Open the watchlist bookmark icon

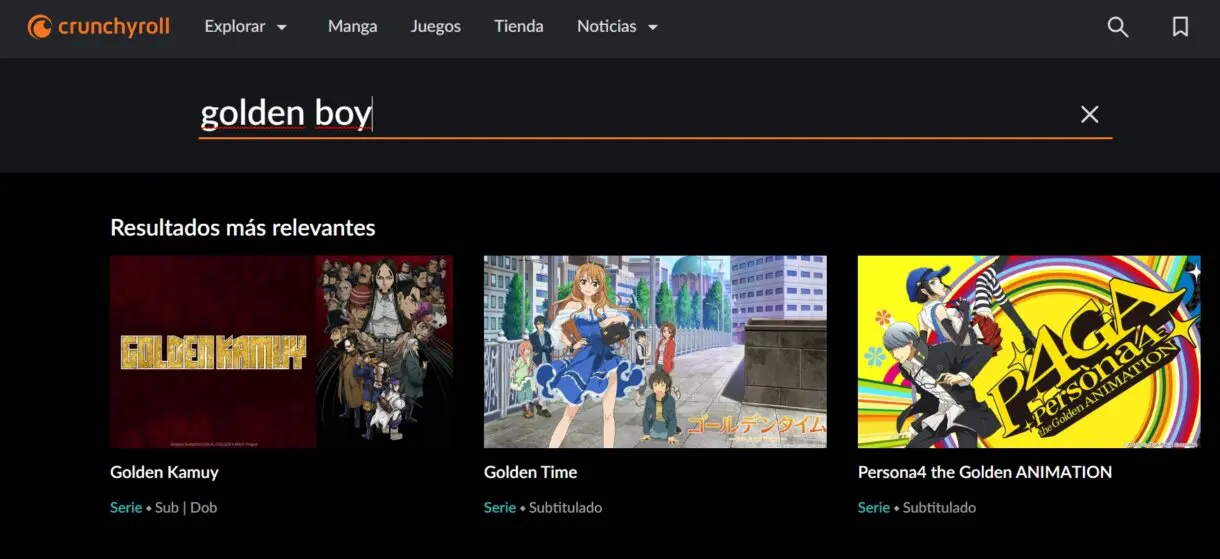pos(1181,27)
